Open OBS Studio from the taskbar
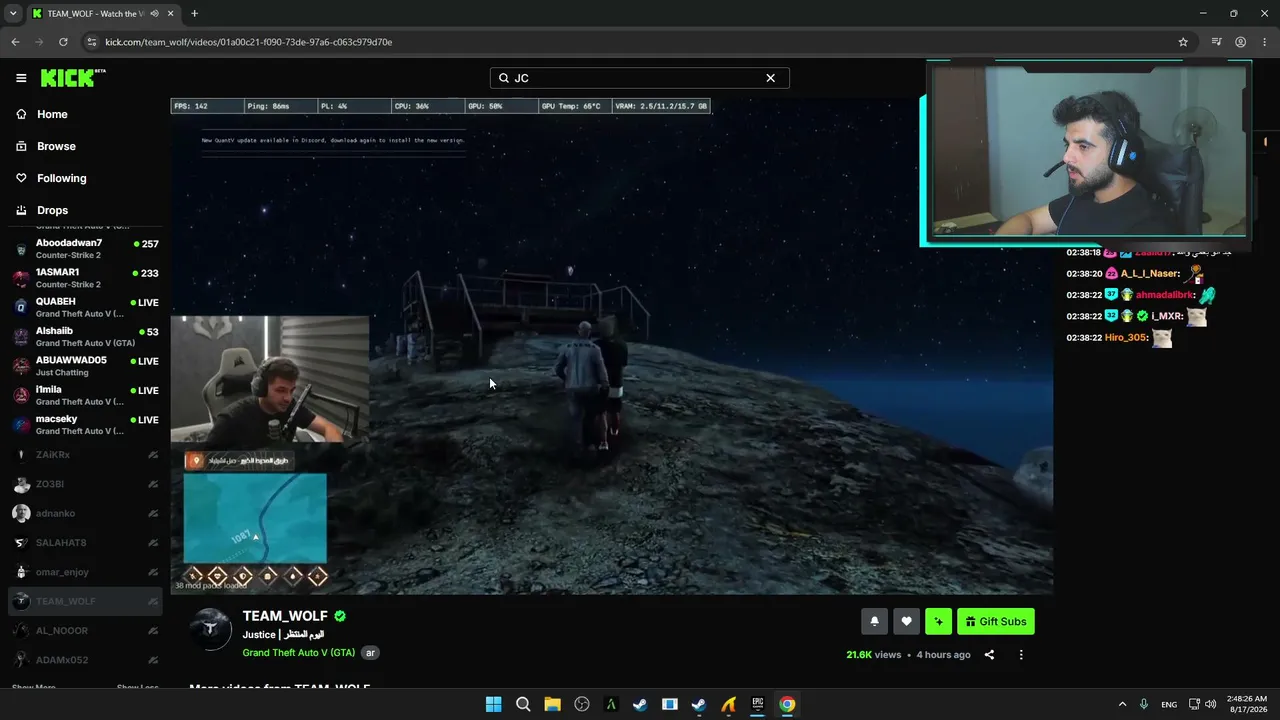The width and height of the screenshot is (1280, 720). click(582, 704)
